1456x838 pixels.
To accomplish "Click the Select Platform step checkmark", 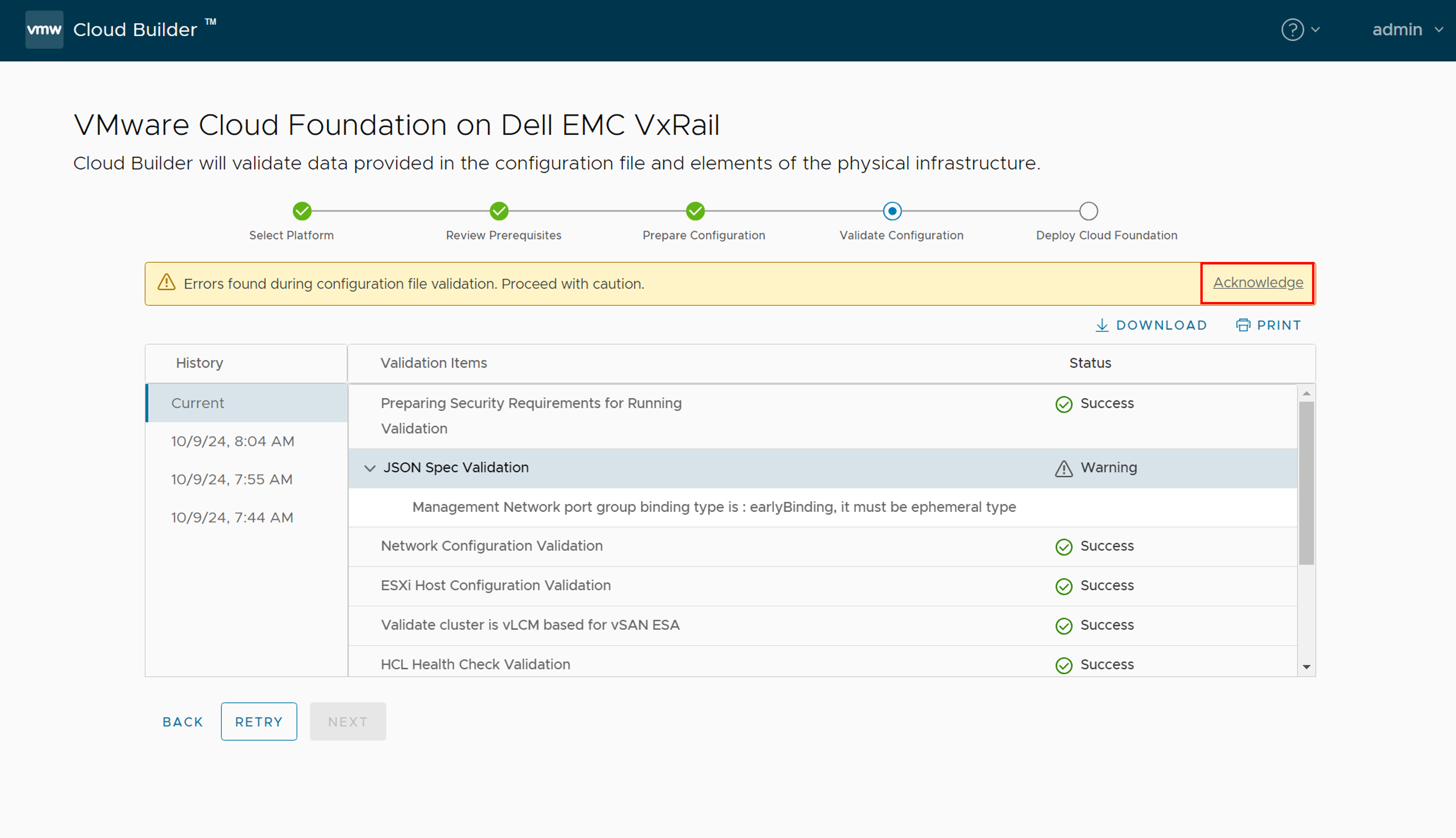I will [x=302, y=211].
